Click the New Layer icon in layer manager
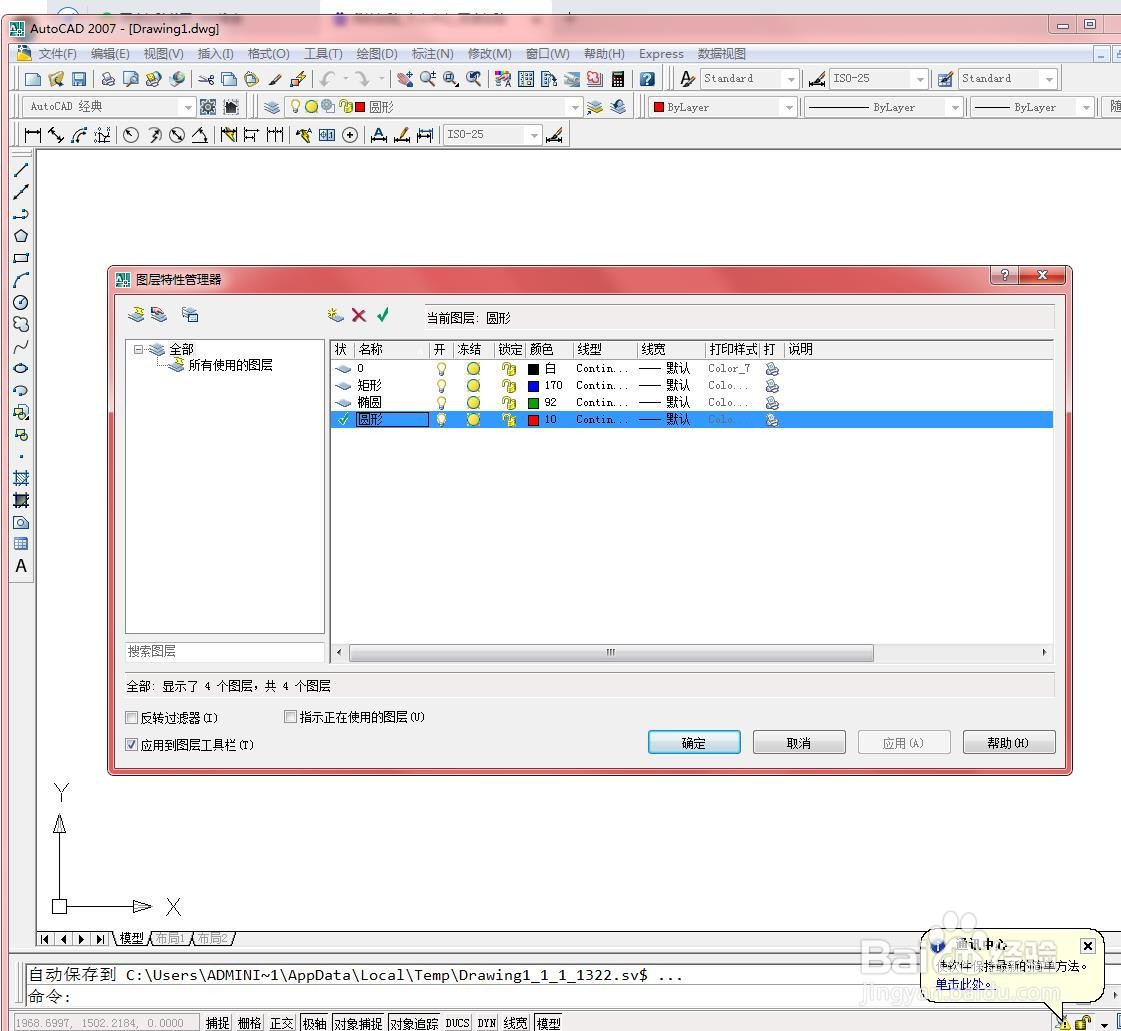This screenshot has height=1031, width=1121. [335, 315]
